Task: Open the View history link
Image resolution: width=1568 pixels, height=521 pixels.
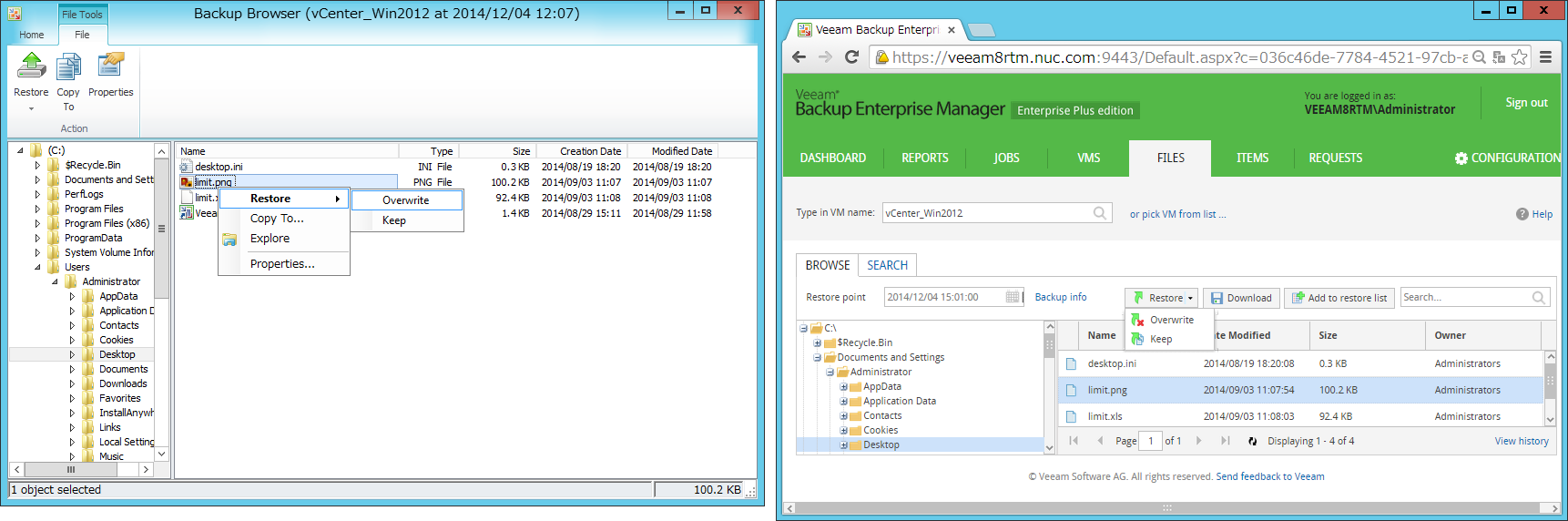Action: [1522, 441]
